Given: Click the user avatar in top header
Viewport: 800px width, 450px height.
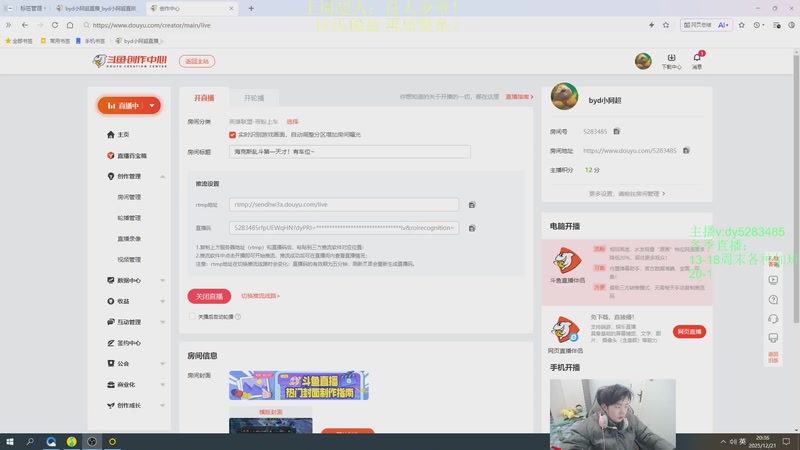Looking at the screenshot, I should pyautogui.click(x=643, y=61).
